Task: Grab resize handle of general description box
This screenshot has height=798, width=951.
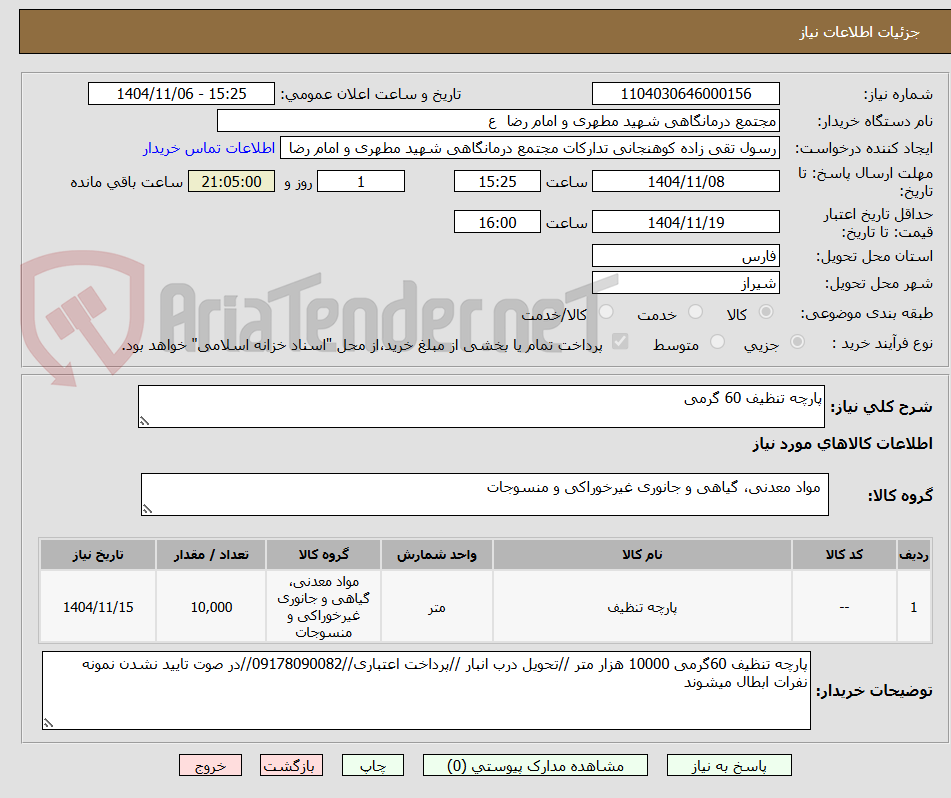Action: [x=144, y=421]
